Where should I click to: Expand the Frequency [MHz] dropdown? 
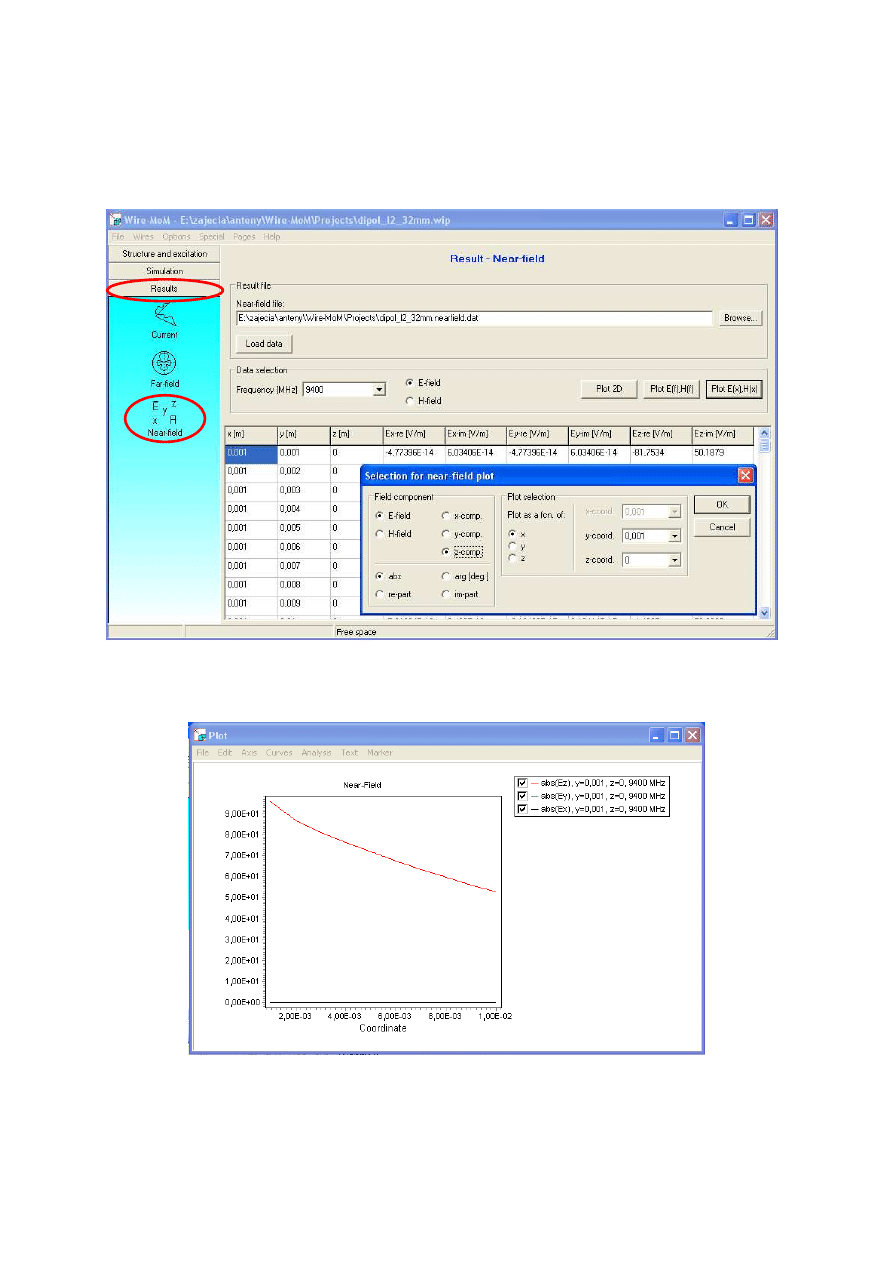[379, 389]
